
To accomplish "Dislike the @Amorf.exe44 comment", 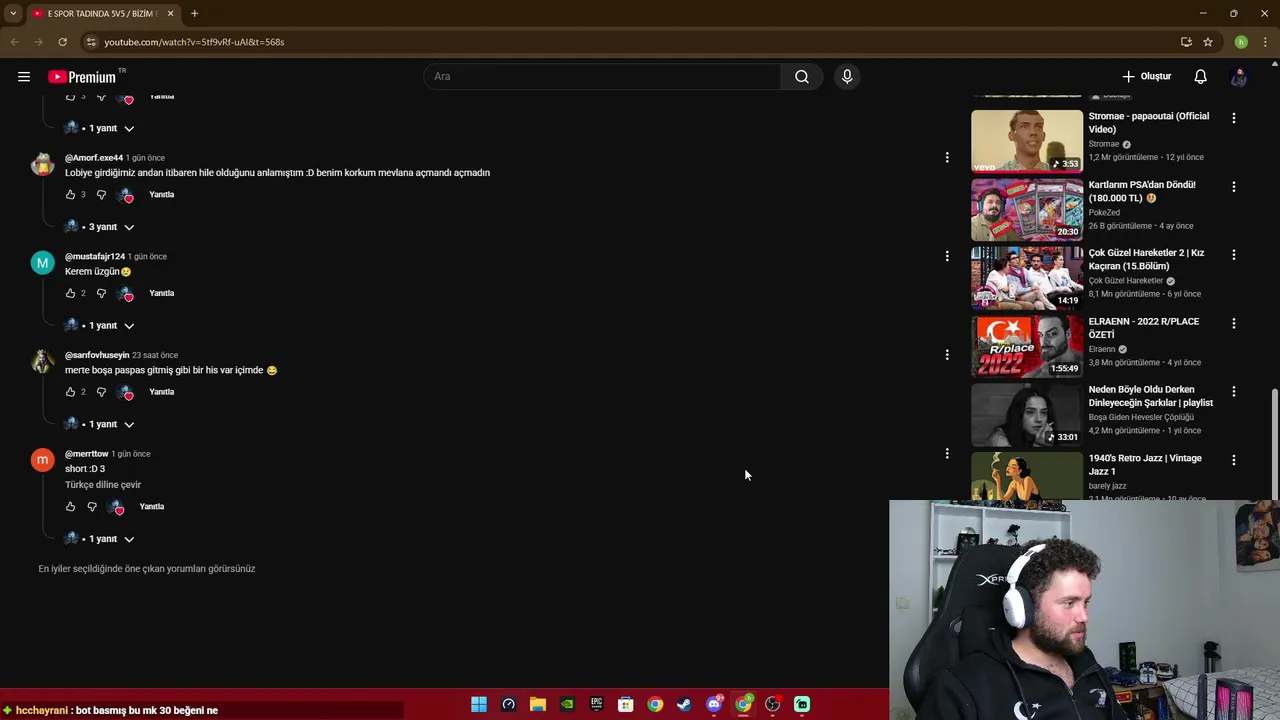I will pyautogui.click(x=101, y=195).
